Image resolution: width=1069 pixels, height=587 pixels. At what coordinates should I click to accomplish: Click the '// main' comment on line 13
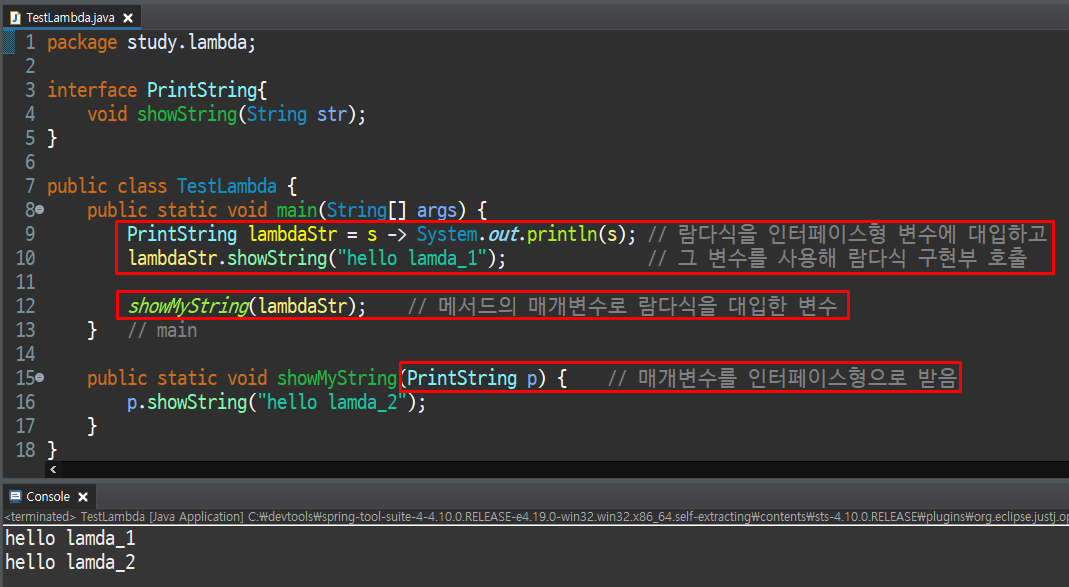[162, 330]
